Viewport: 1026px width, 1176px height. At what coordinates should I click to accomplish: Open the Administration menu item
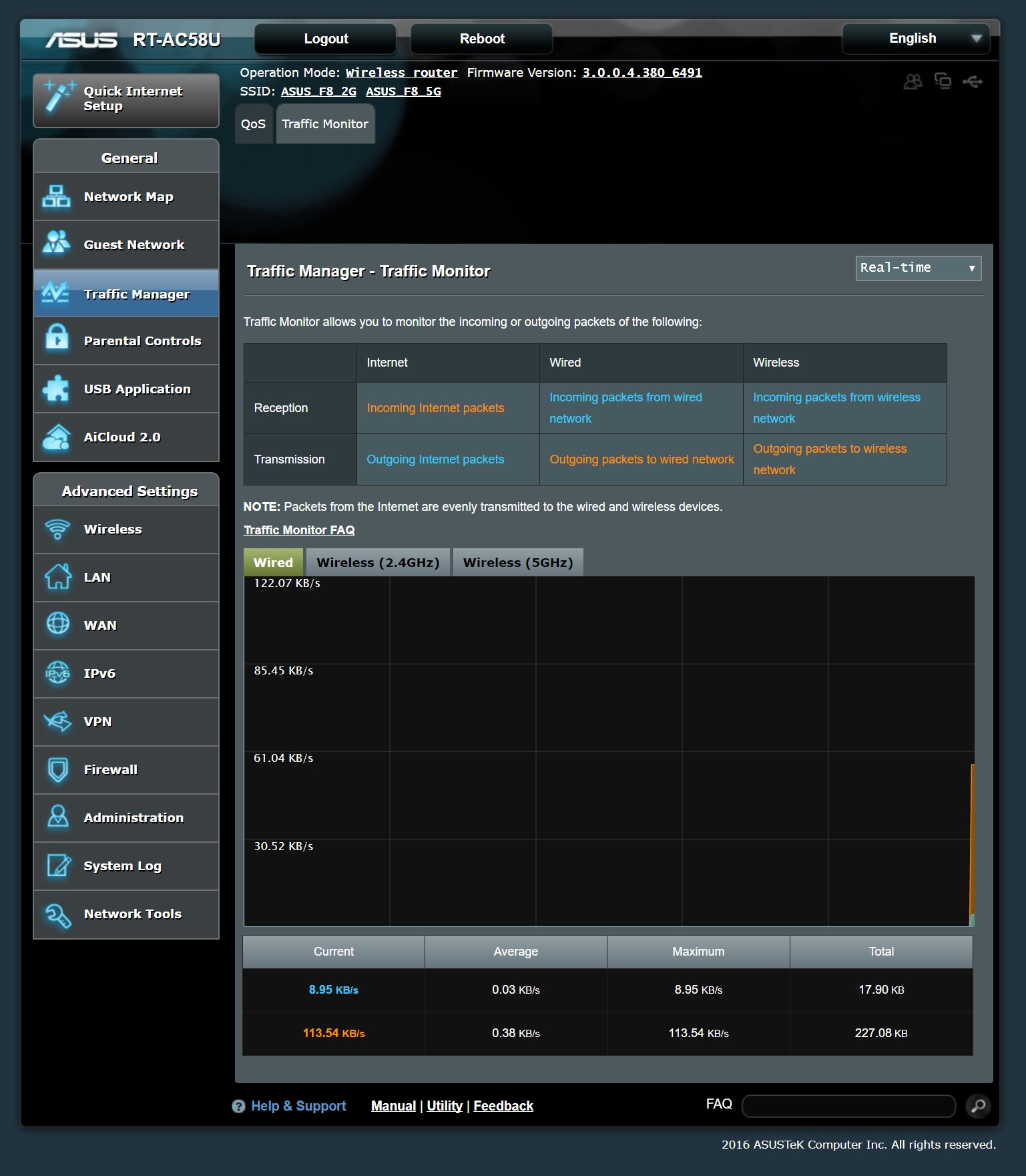click(126, 817)
